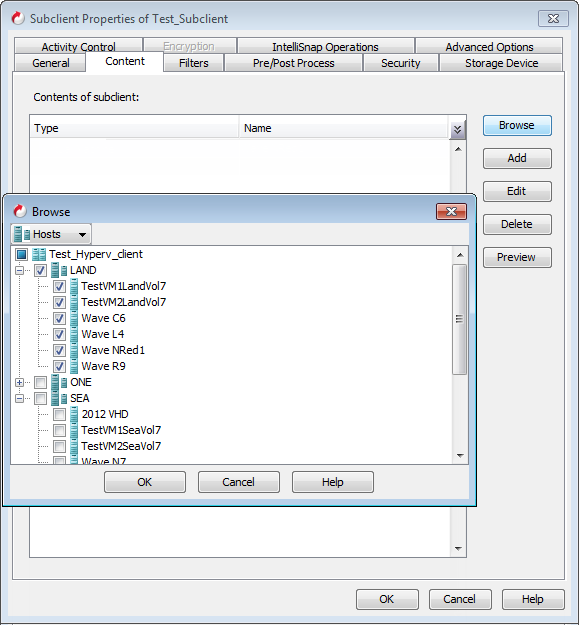The height and width of the screenshot is (625, 579).
Task: Open the Activity Control tab
Action: point(79,46)
